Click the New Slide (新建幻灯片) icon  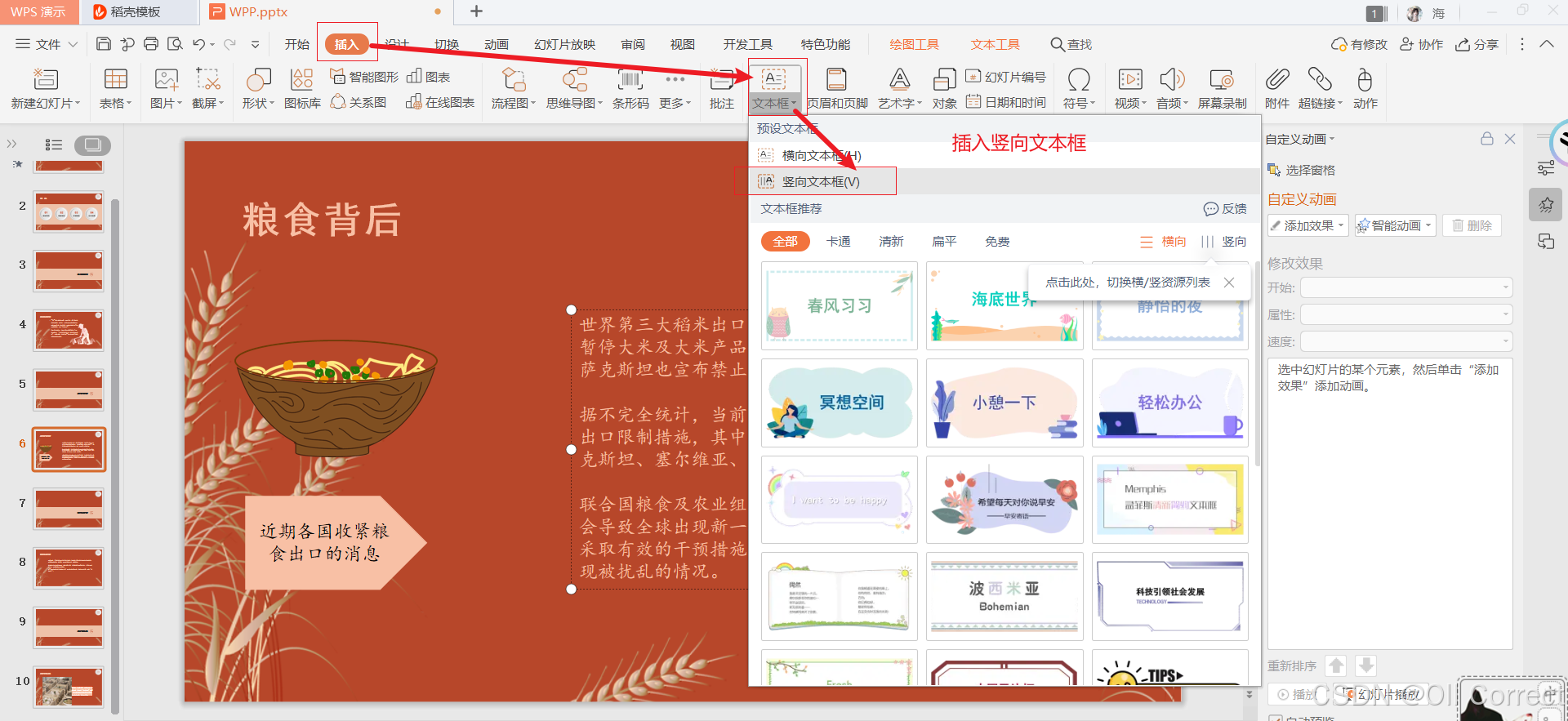[46, 79]
